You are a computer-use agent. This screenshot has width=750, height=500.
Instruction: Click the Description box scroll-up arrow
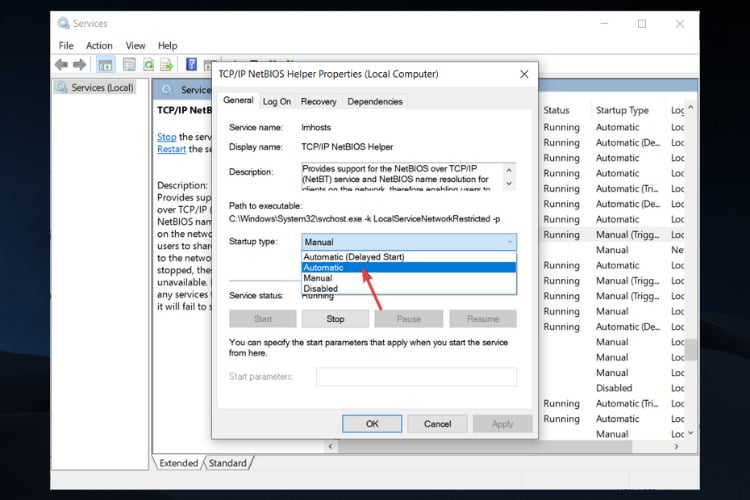click(509, 170)
